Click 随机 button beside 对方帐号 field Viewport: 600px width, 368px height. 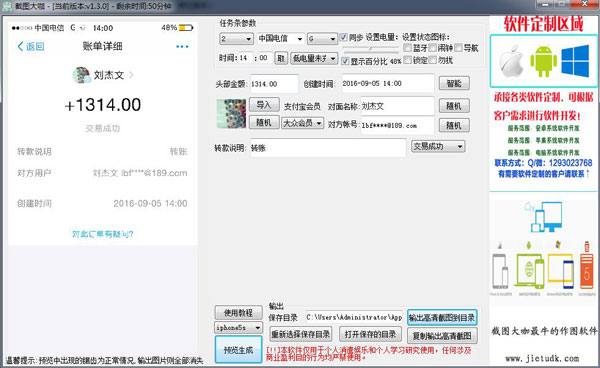[x=454, y=125]
